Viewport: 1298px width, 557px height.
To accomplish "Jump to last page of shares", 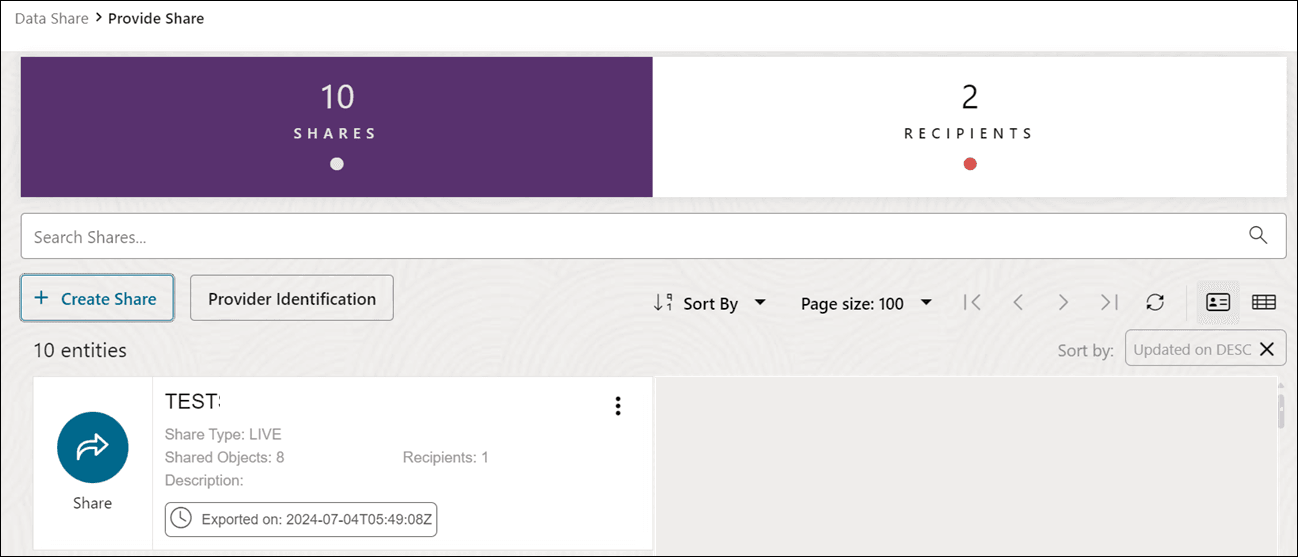I will [x=1109, y=303].
